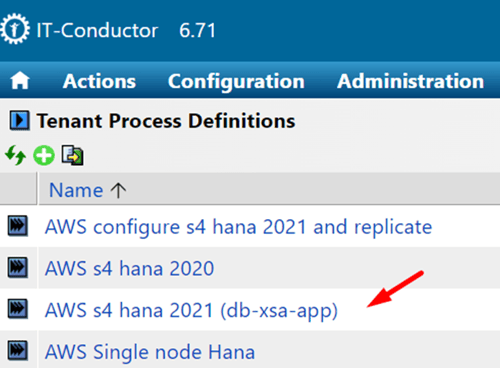Open AWS s4 hana 2021 (db-xsa-app)

point(191,310)
